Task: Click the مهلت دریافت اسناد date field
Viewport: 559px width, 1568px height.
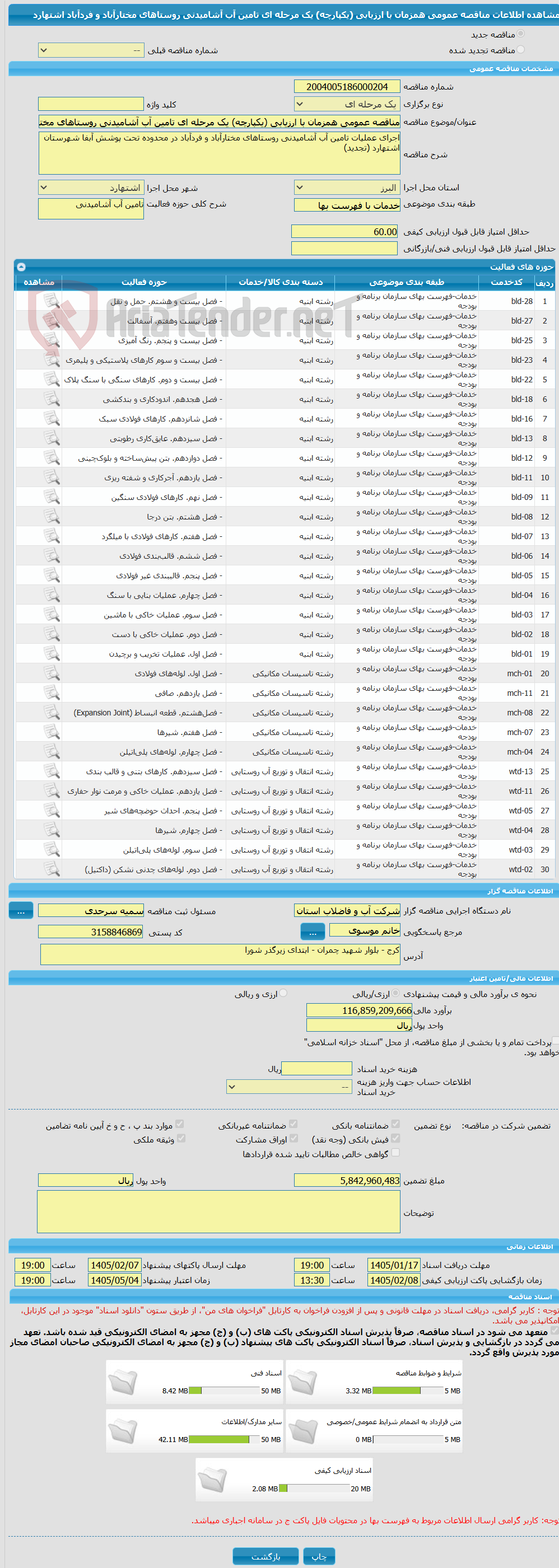Action: (x=394, y=1265)
